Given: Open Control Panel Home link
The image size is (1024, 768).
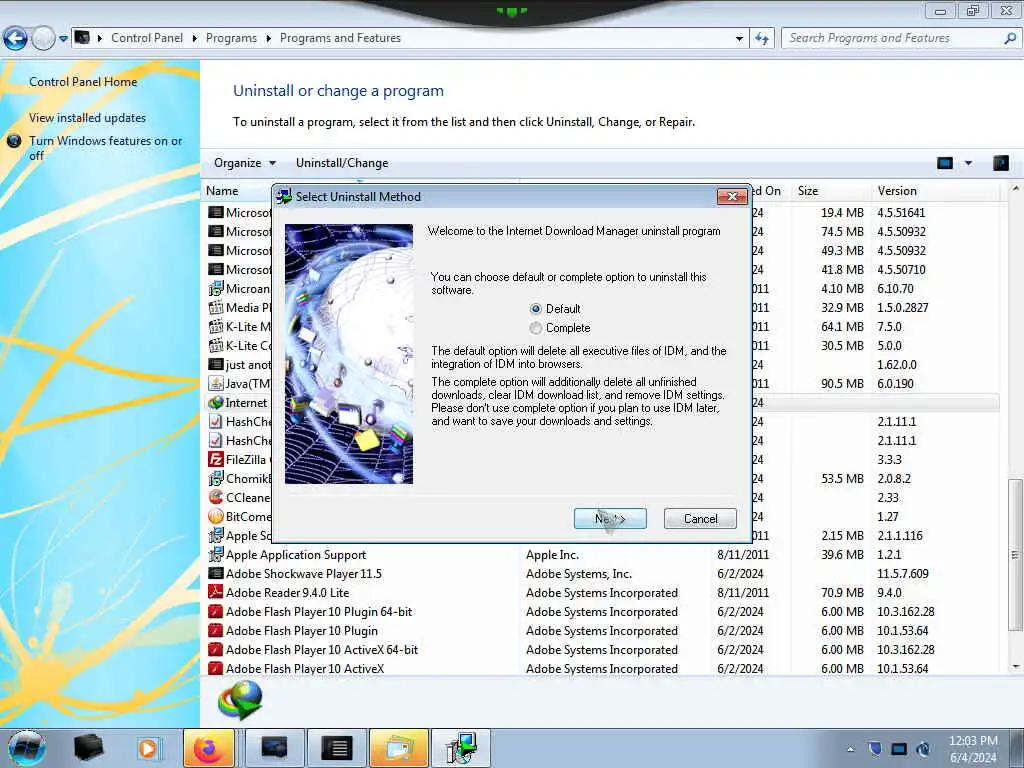Looking at the screenshot, I should click(x=83, y=82).
